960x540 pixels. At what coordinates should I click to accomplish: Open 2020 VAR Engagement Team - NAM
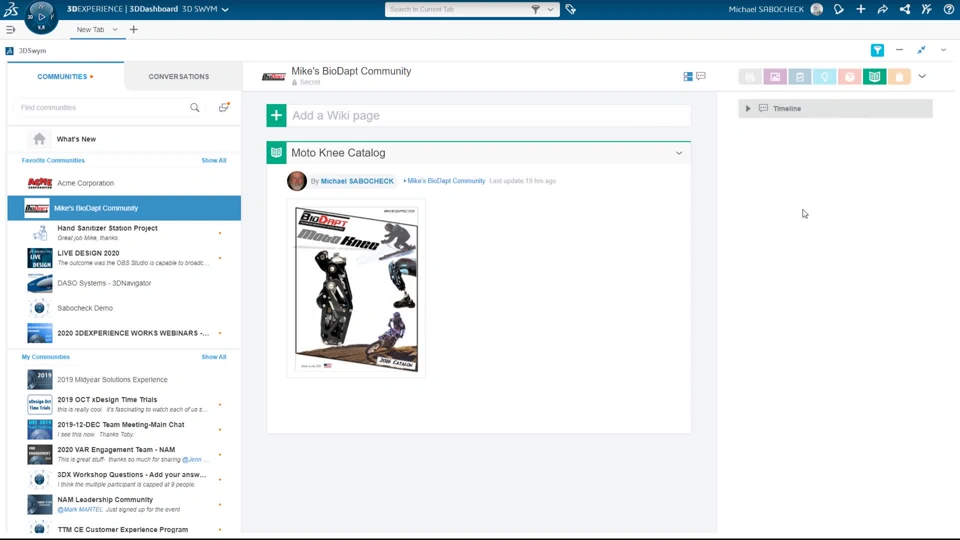point(124,454)
